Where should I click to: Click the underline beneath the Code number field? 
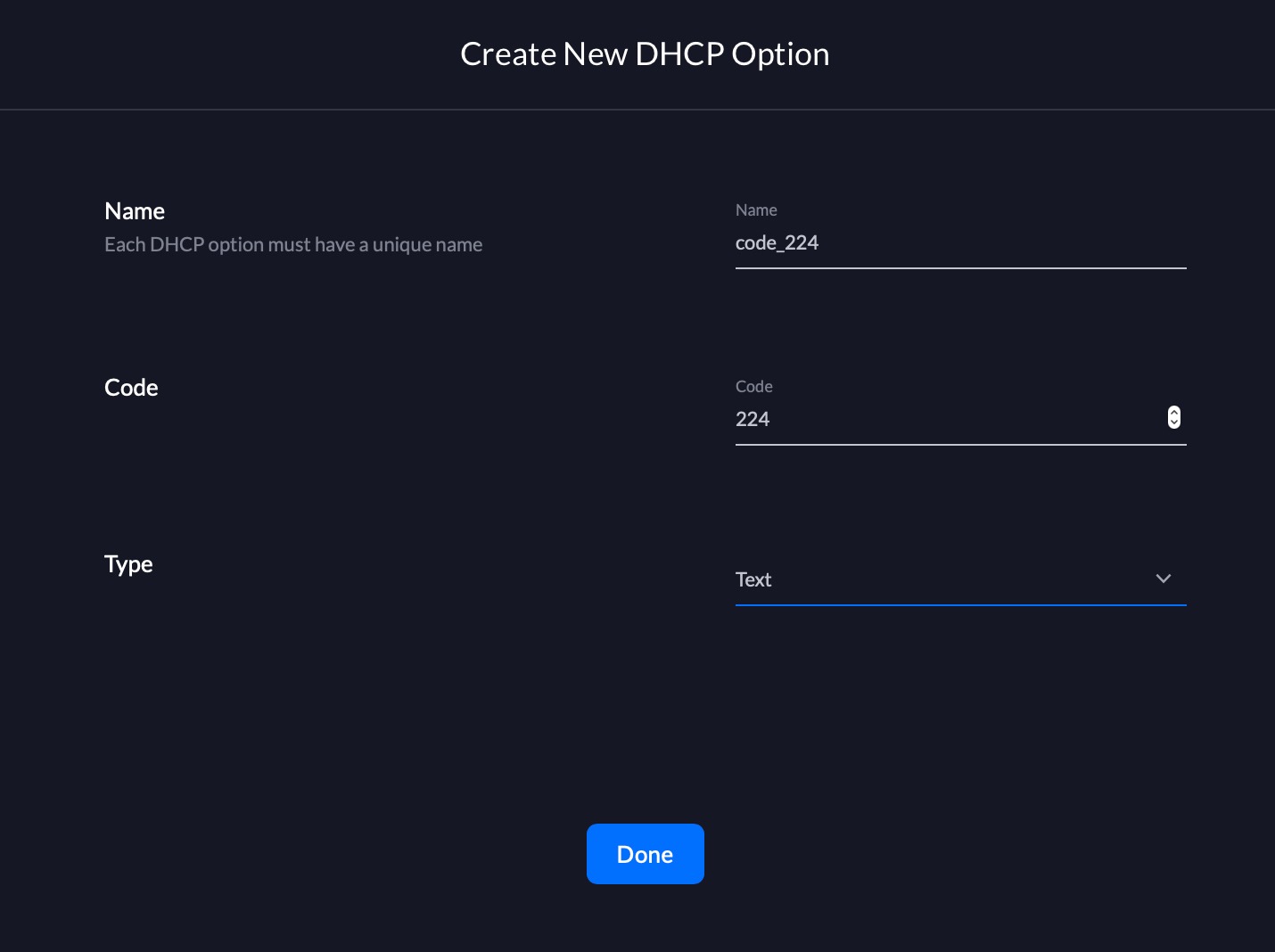coord(960,444)
